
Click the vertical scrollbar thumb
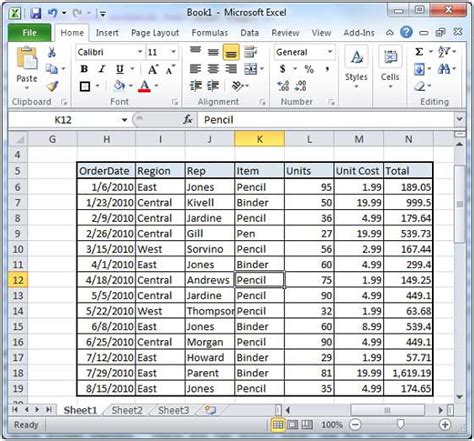tap(460, 203)
